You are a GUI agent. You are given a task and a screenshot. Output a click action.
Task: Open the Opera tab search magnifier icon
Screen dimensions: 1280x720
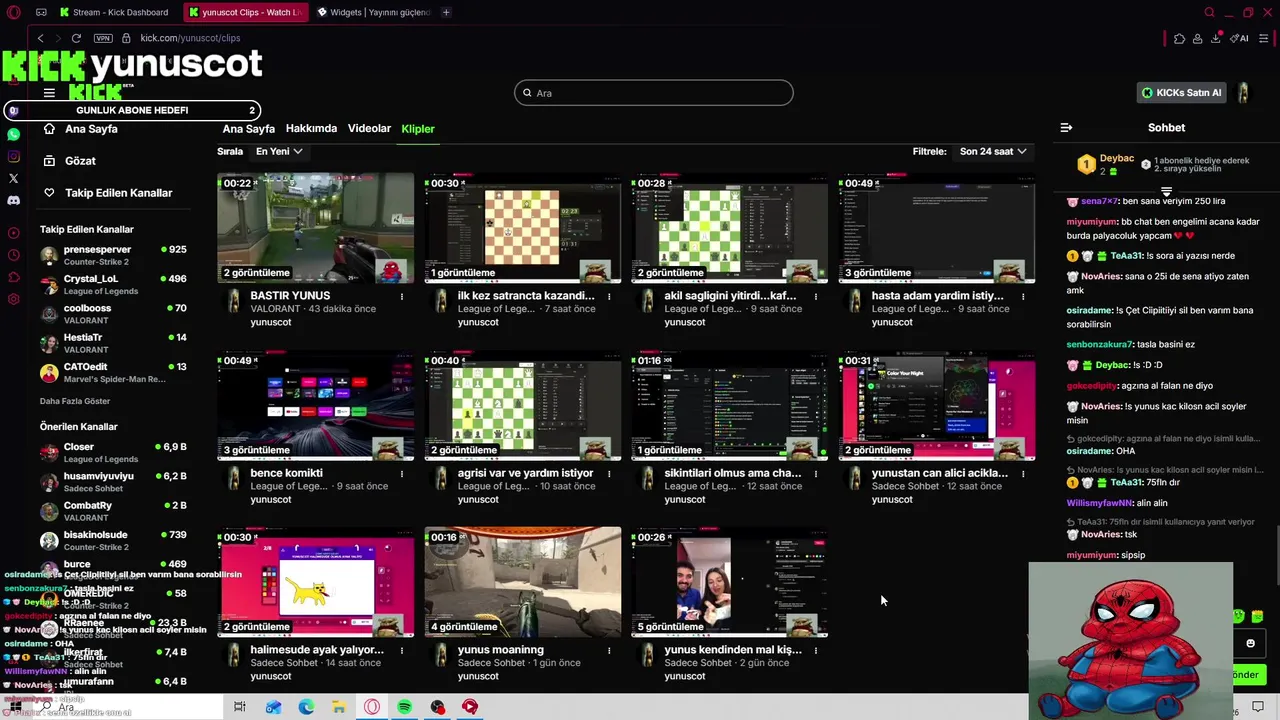click(x=1209, y=12)
